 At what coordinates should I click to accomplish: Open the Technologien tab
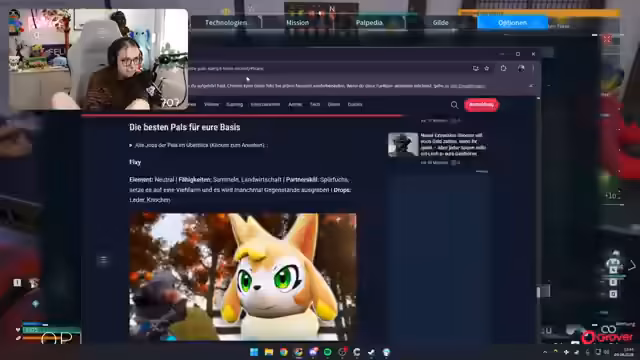coord(226,23)
